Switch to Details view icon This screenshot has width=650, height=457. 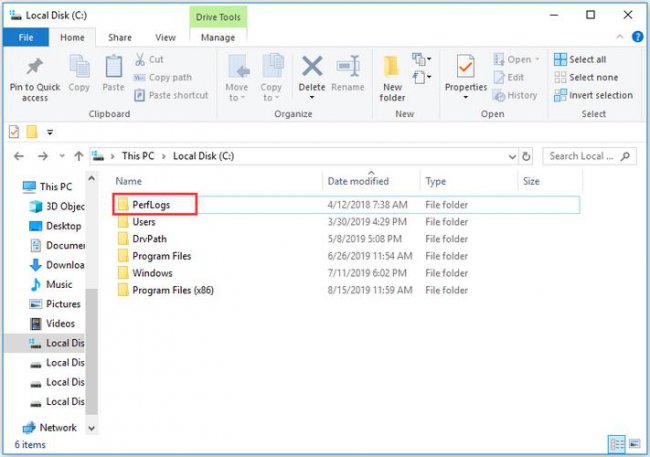coord(617,445)
